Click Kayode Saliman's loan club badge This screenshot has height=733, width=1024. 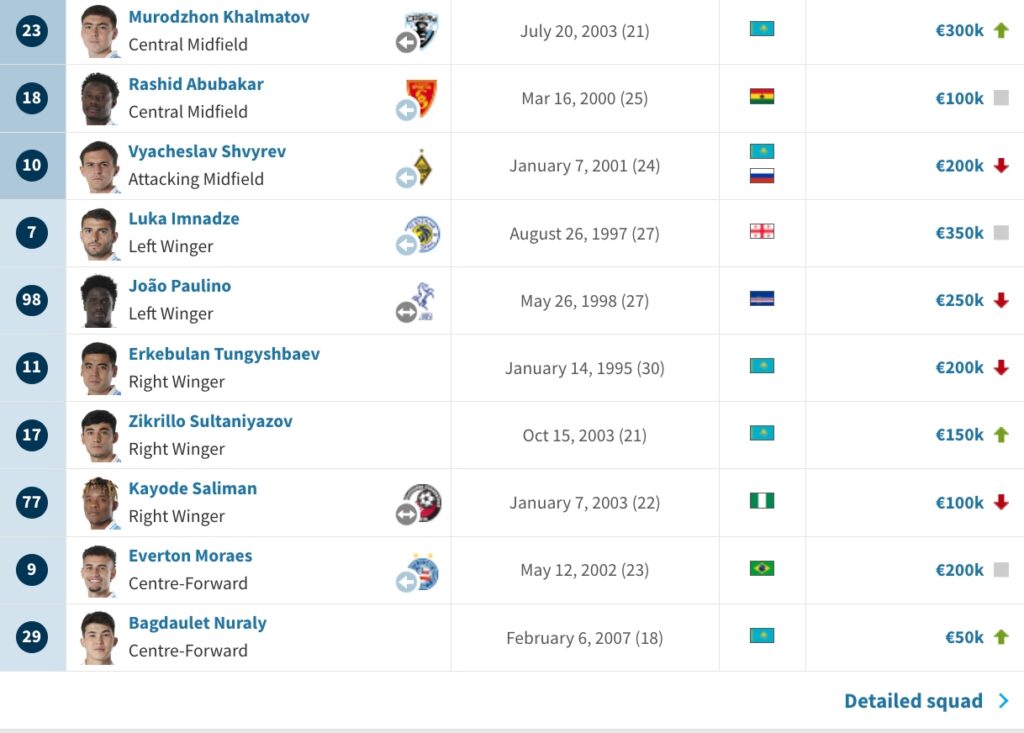tap(424, 503)
